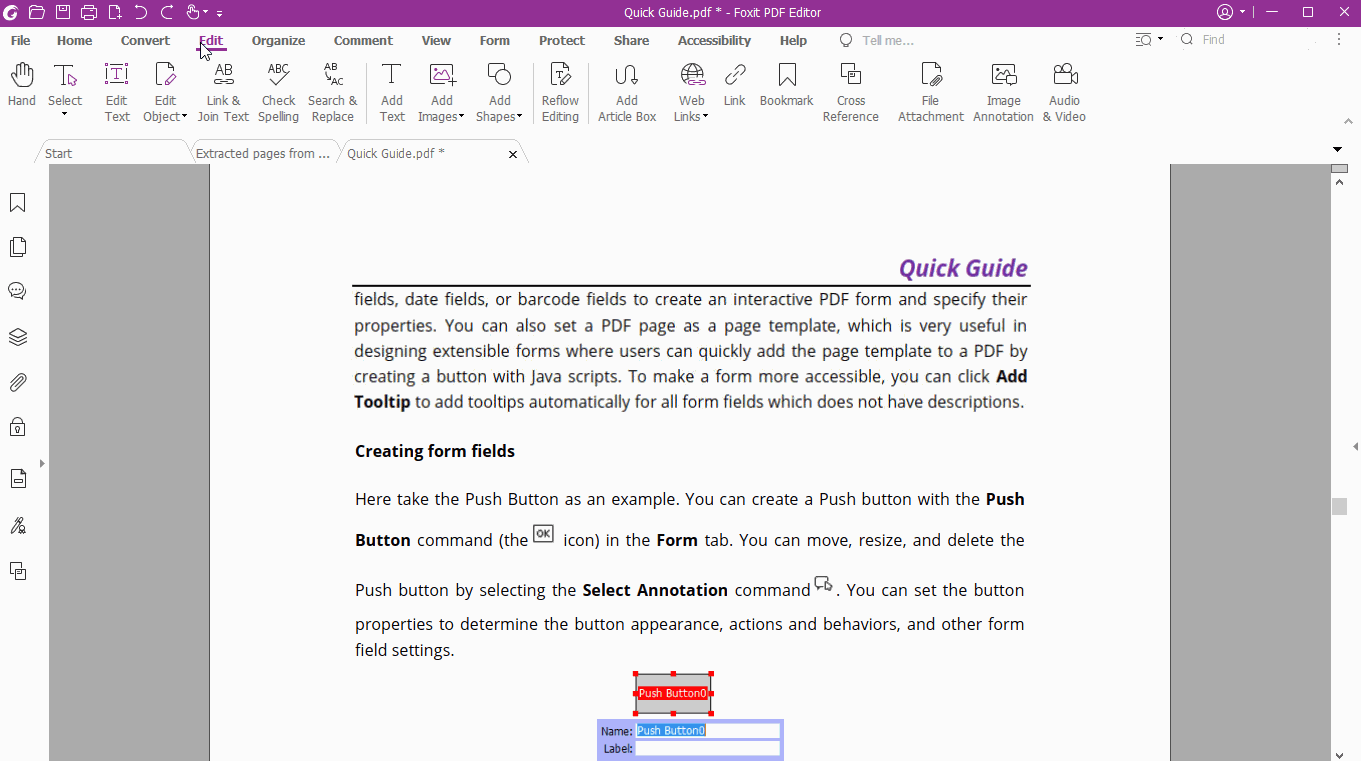Viewport: 1361px width, 761px height.
Task: Open the Security side panel
Action: coord(17,427)
